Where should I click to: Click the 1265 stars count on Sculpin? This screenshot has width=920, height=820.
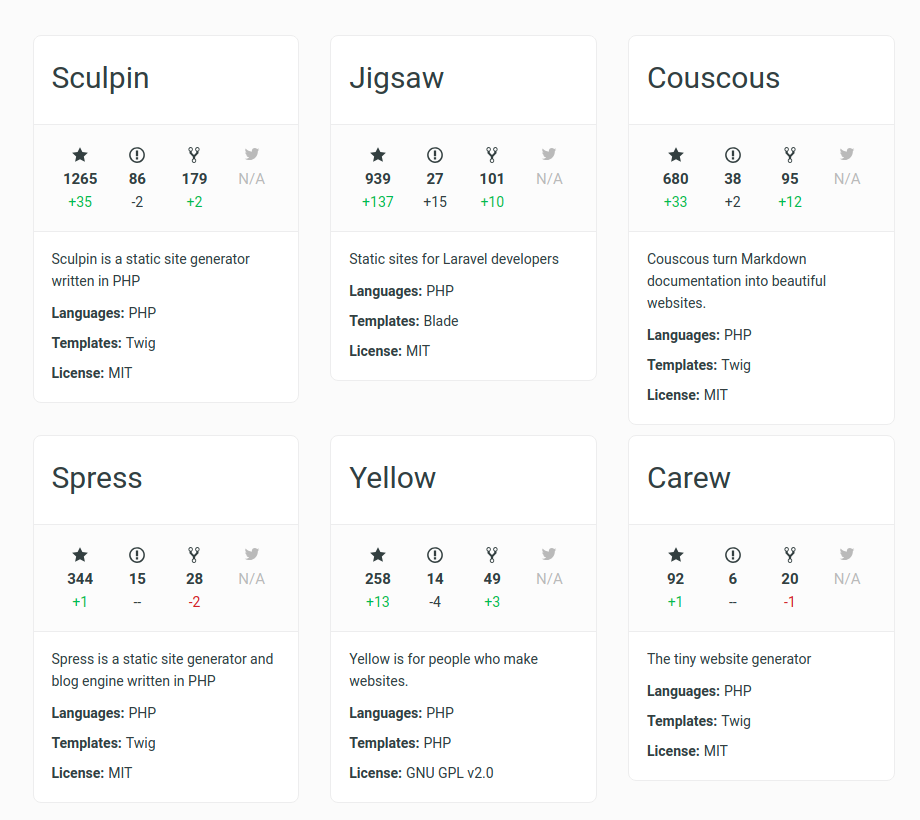coord(80,179)
